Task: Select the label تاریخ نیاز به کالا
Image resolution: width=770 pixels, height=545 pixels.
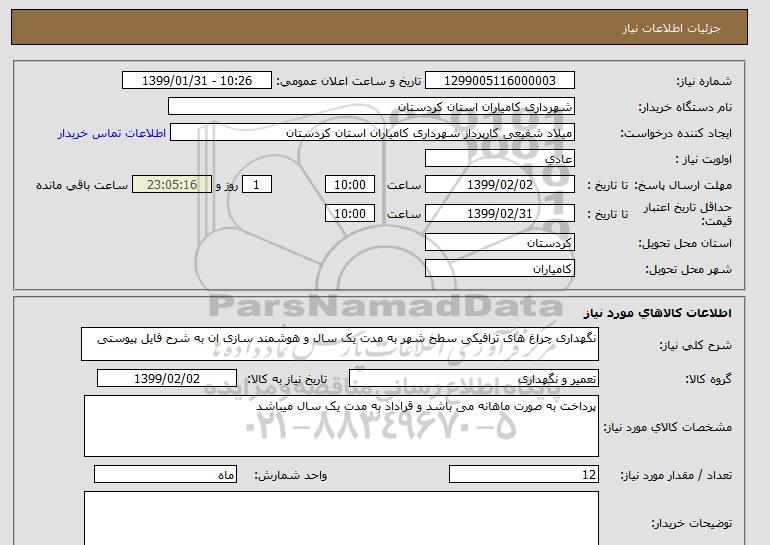Action: 287,379
